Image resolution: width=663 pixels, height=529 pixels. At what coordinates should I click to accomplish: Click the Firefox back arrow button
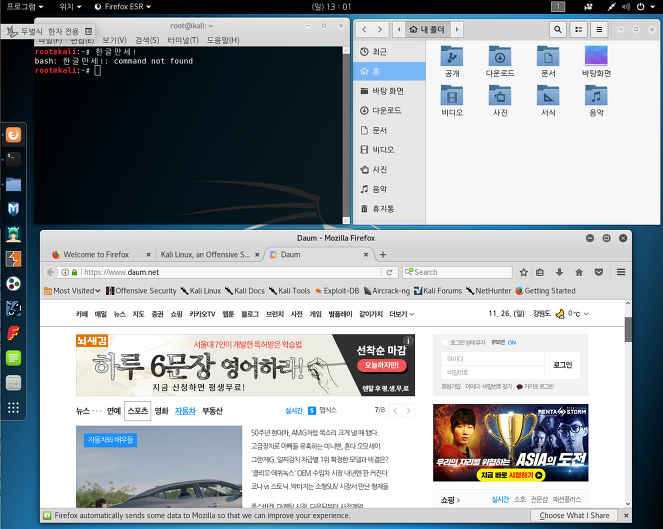click(x=50, y=272)
